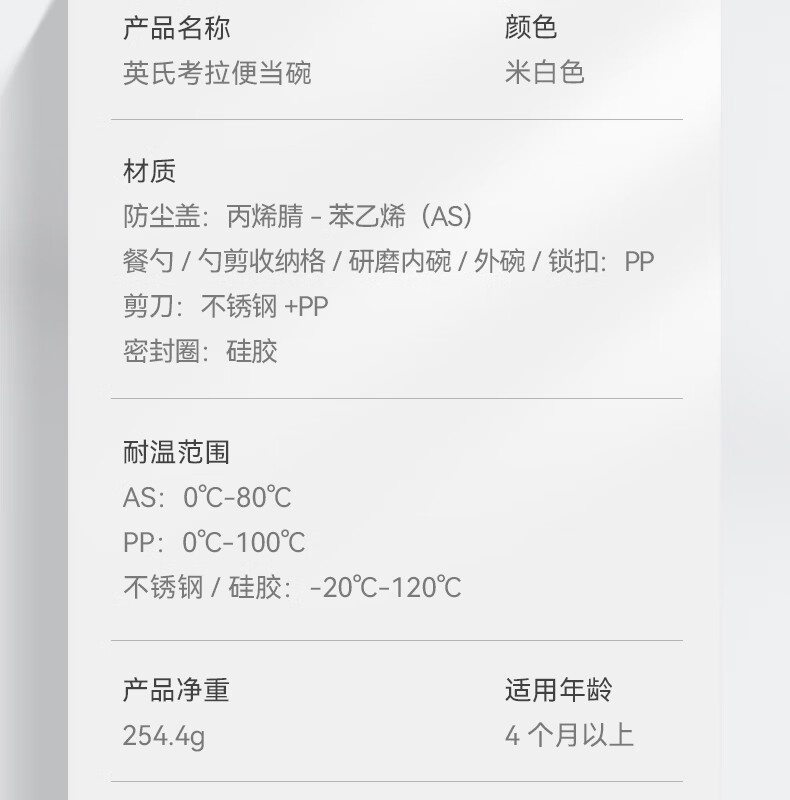Click the 不锈钢 / 硅胶 -20℃-120℃ line
Viewport: 790px width, 800px height.
[292, 588]
